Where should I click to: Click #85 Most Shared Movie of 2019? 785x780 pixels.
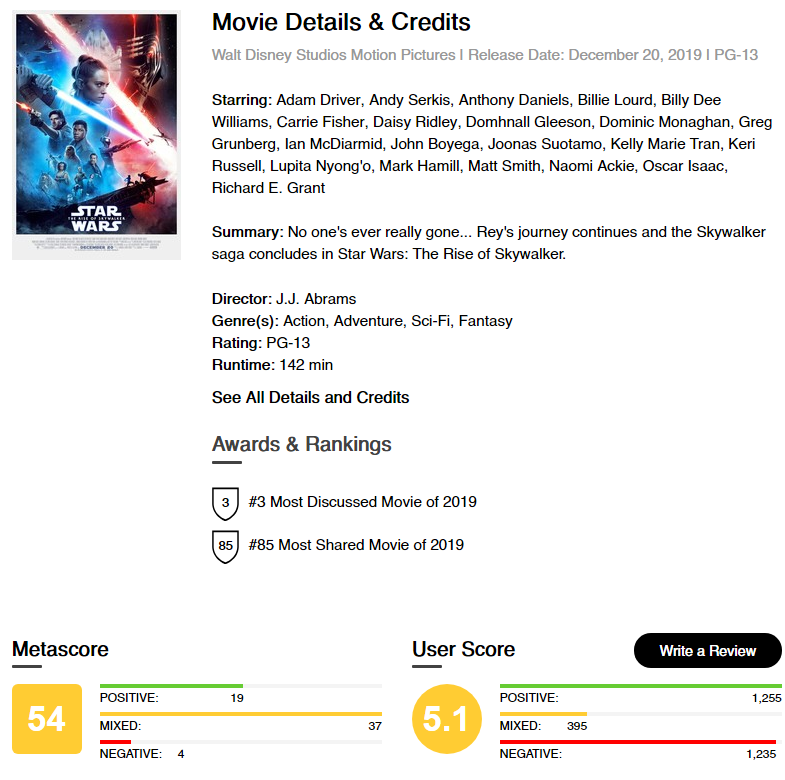pos(356,545)
